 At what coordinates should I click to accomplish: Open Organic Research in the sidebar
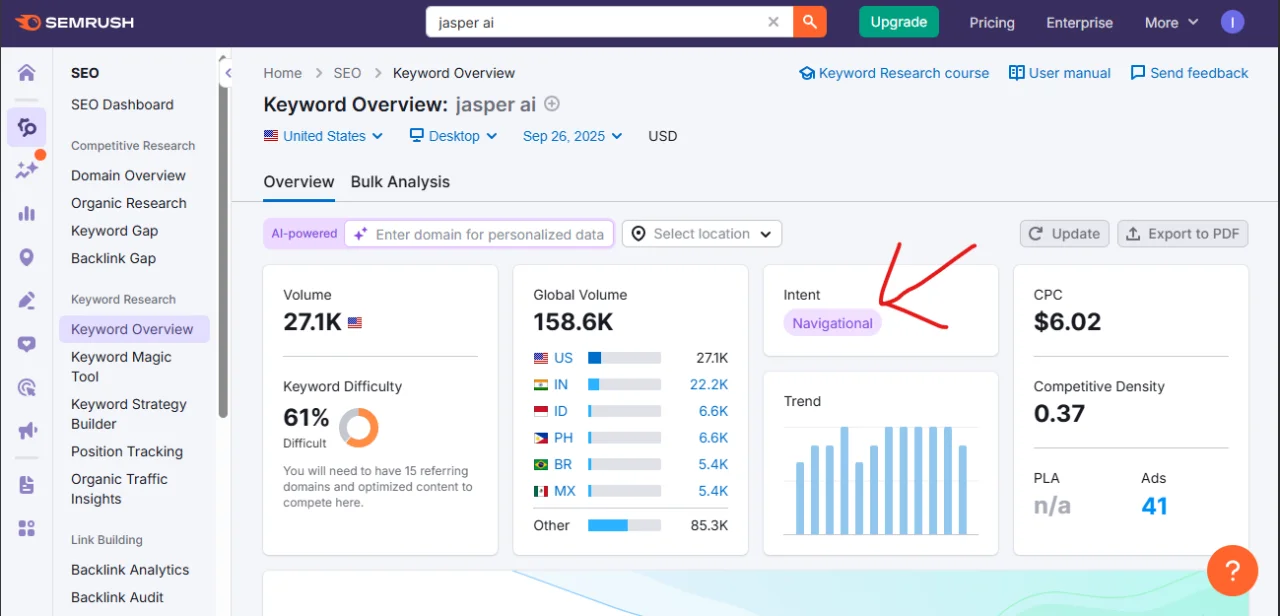pos(129,203)
